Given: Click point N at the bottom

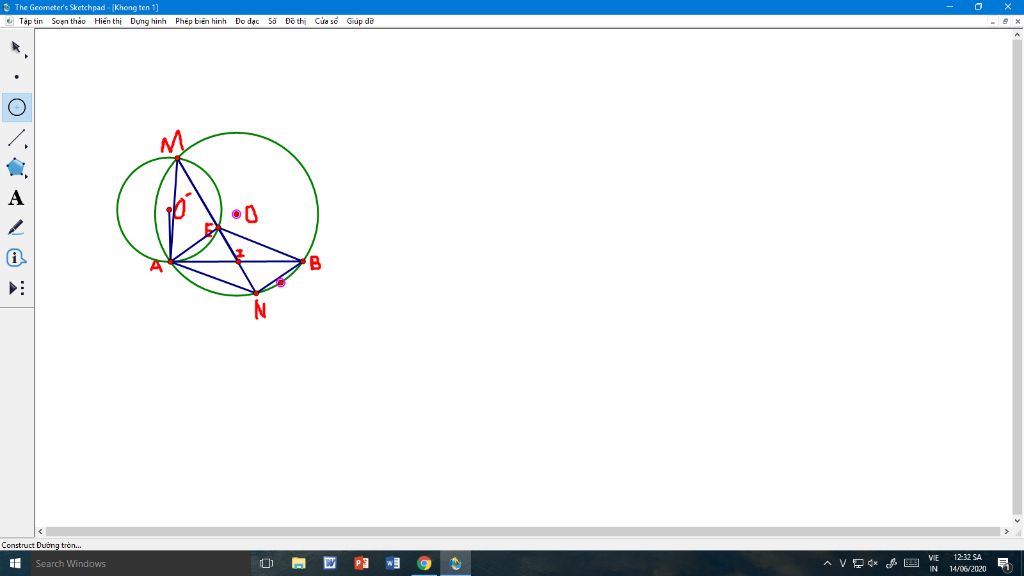Looking at the screenshot, I should click(256, 293).
